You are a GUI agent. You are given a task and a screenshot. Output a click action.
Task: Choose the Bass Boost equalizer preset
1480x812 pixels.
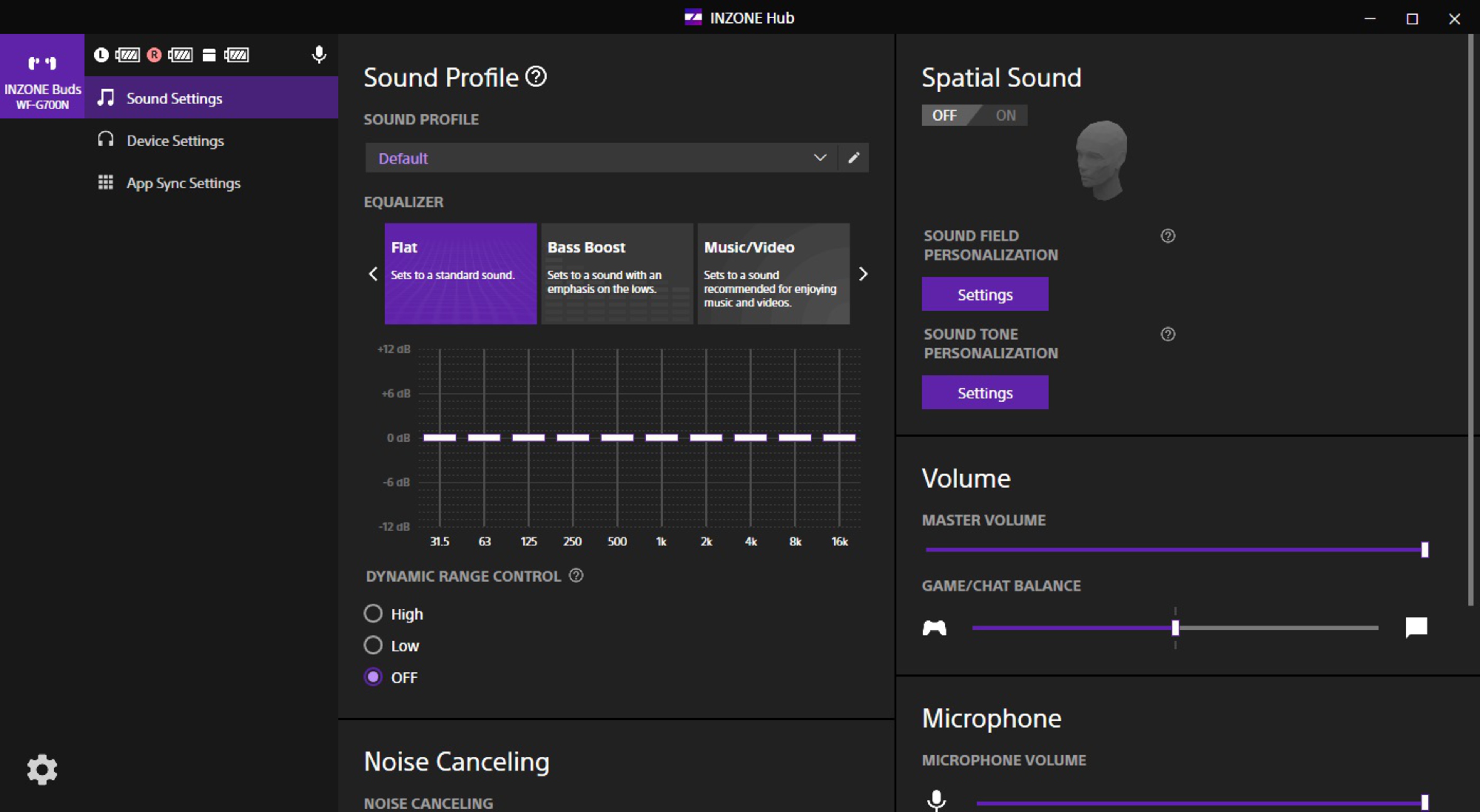[x=617, y=274]
